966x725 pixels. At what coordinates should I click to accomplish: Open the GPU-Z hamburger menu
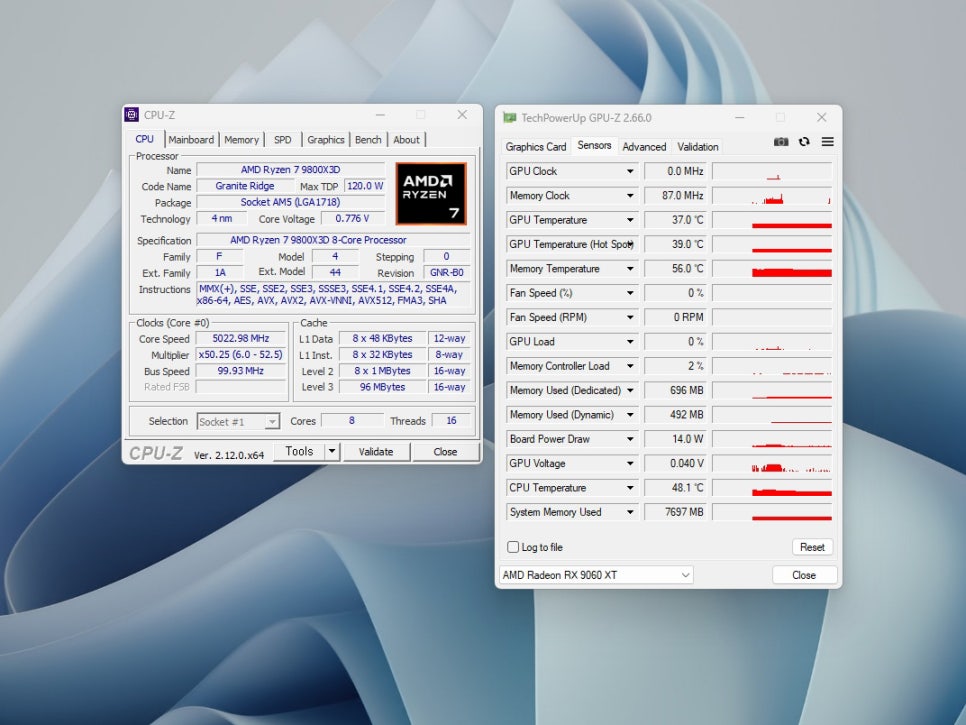[827, 142]
